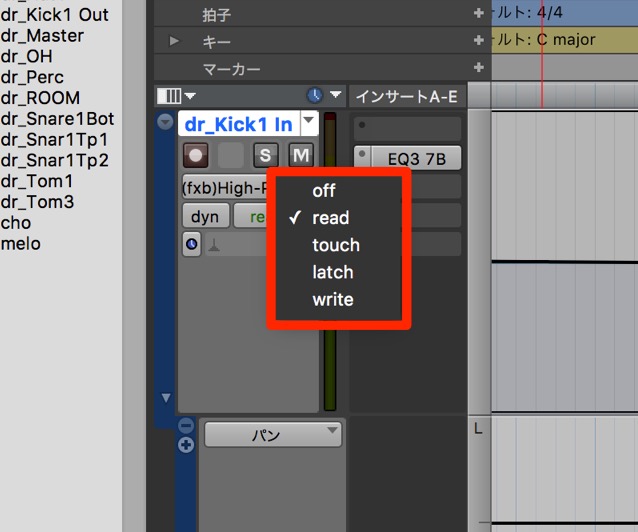This screenshot has width=638, height=532.
Task: Select dr_Snar1Tp2 in the track list
Action: coord(55,160)
